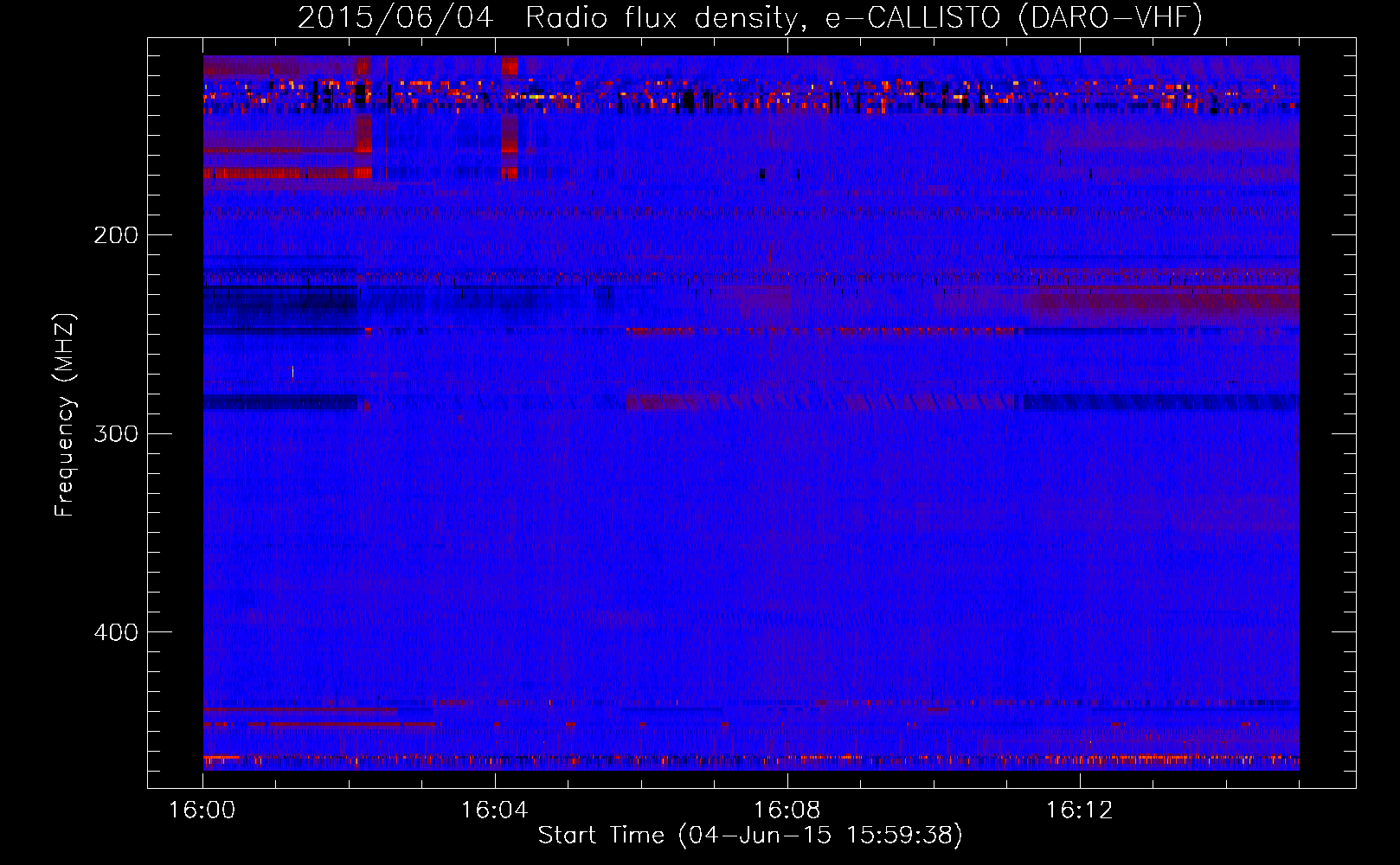This screenshot has width=1400, height=865.
Task: Click the 200 frequency tick label
Action: [x=116, y=235]
